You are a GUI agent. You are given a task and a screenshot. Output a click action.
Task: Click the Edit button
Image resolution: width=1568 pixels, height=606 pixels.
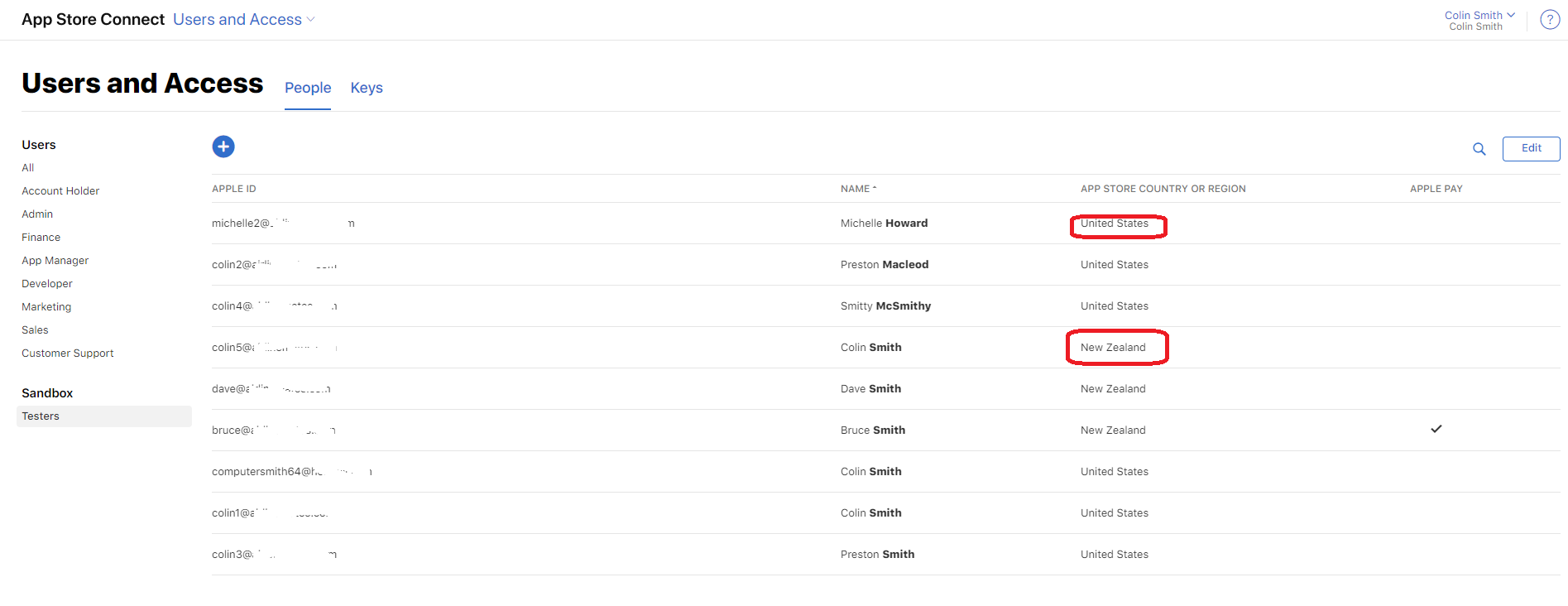click(1531, 148)
